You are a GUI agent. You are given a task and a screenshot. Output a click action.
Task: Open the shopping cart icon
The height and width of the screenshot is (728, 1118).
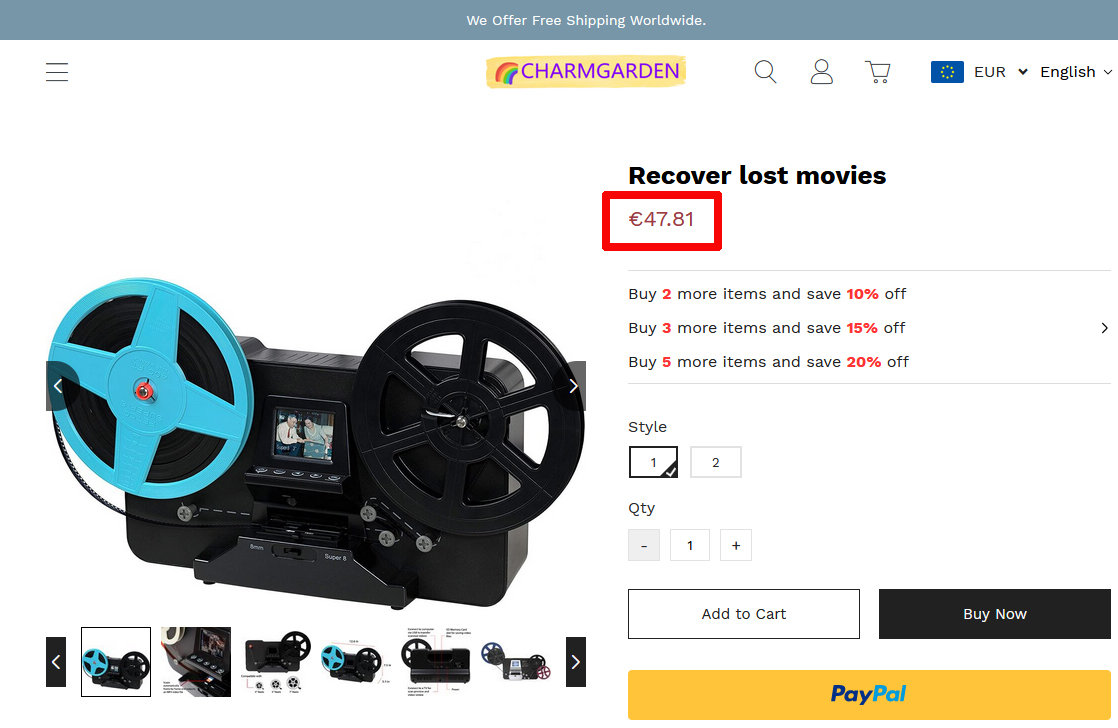click(878, 72)
